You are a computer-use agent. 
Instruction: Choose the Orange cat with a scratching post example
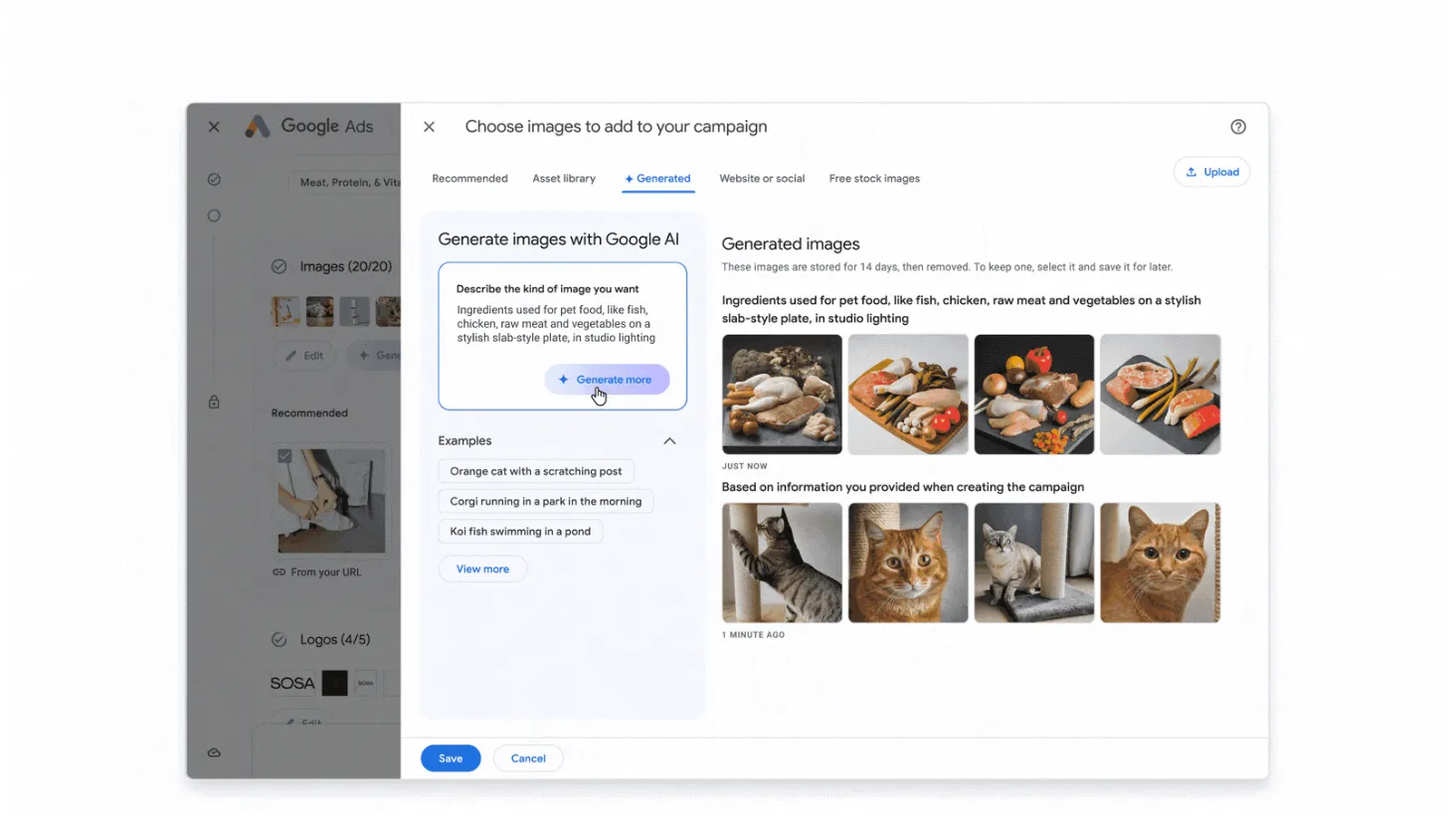click(x=535, y=471)
